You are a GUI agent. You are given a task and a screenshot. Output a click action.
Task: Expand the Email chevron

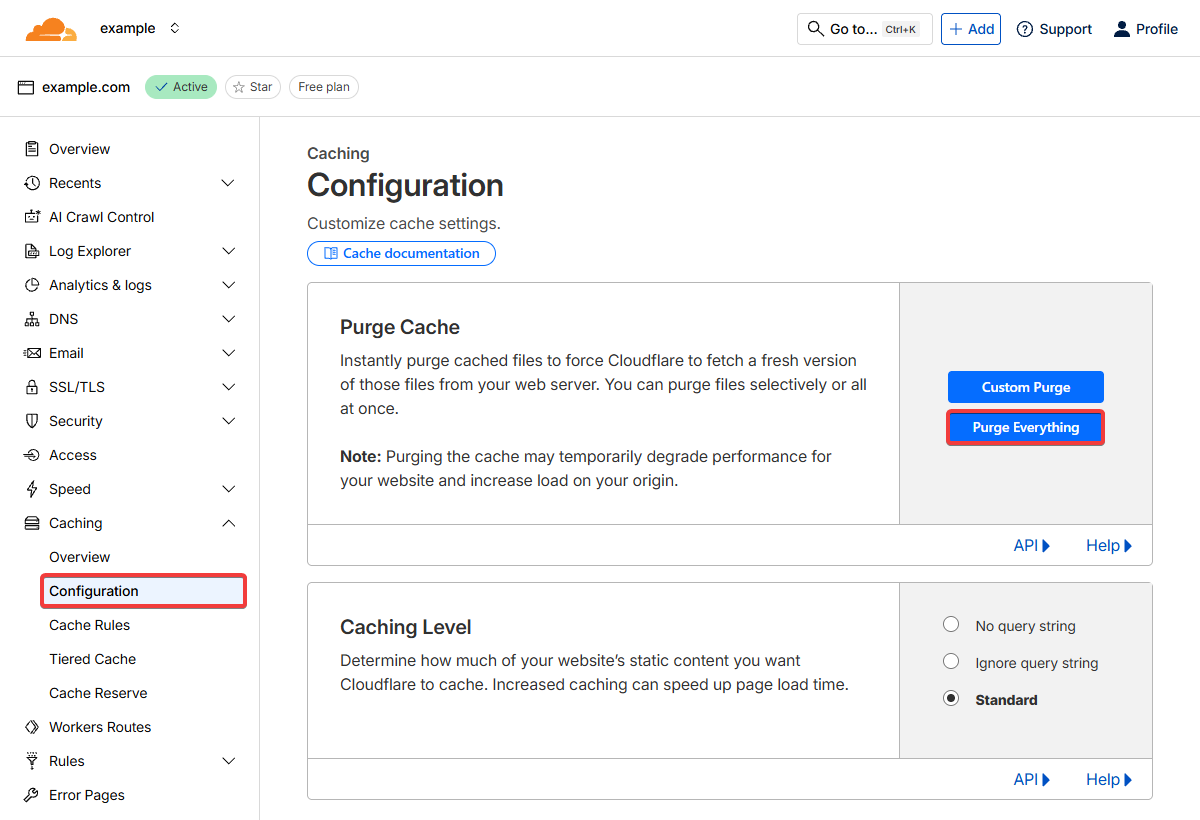click(x=228, y=353)
